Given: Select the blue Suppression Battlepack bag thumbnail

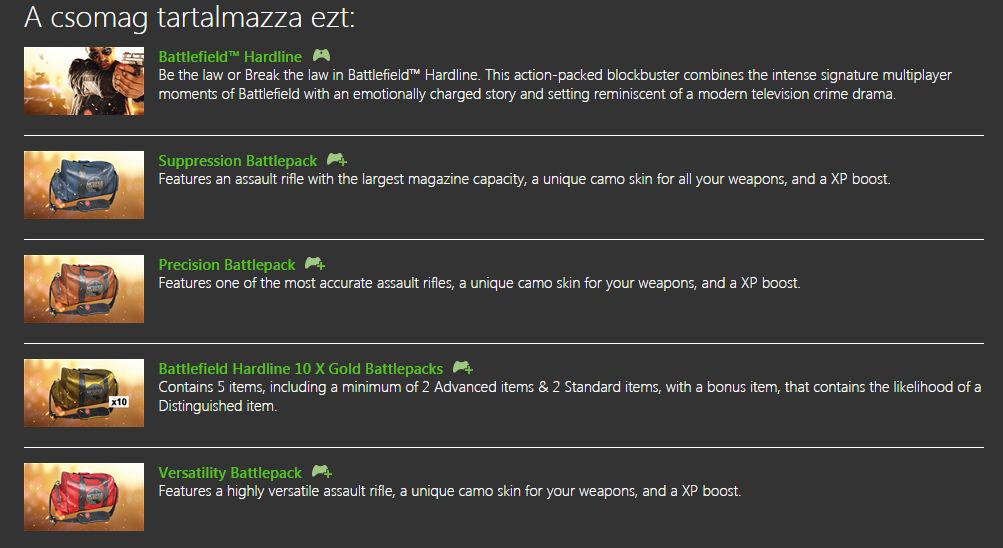Looking at the screenshot, I should click(x=84, y=185).
